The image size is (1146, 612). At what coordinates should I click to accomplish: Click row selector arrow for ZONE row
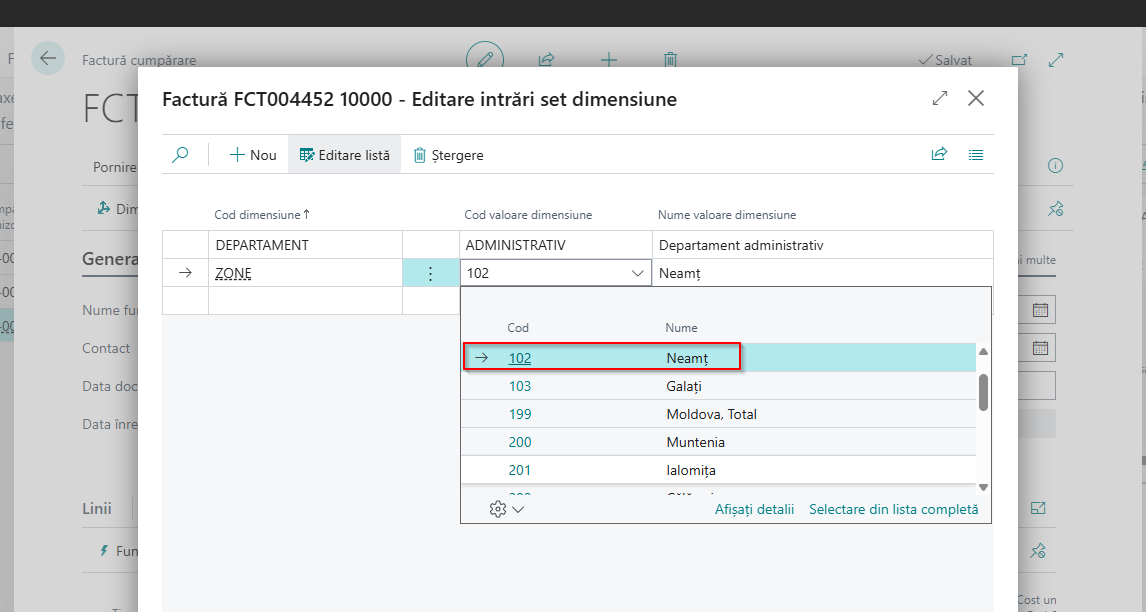pyautogui.click(x=186, y=273)
